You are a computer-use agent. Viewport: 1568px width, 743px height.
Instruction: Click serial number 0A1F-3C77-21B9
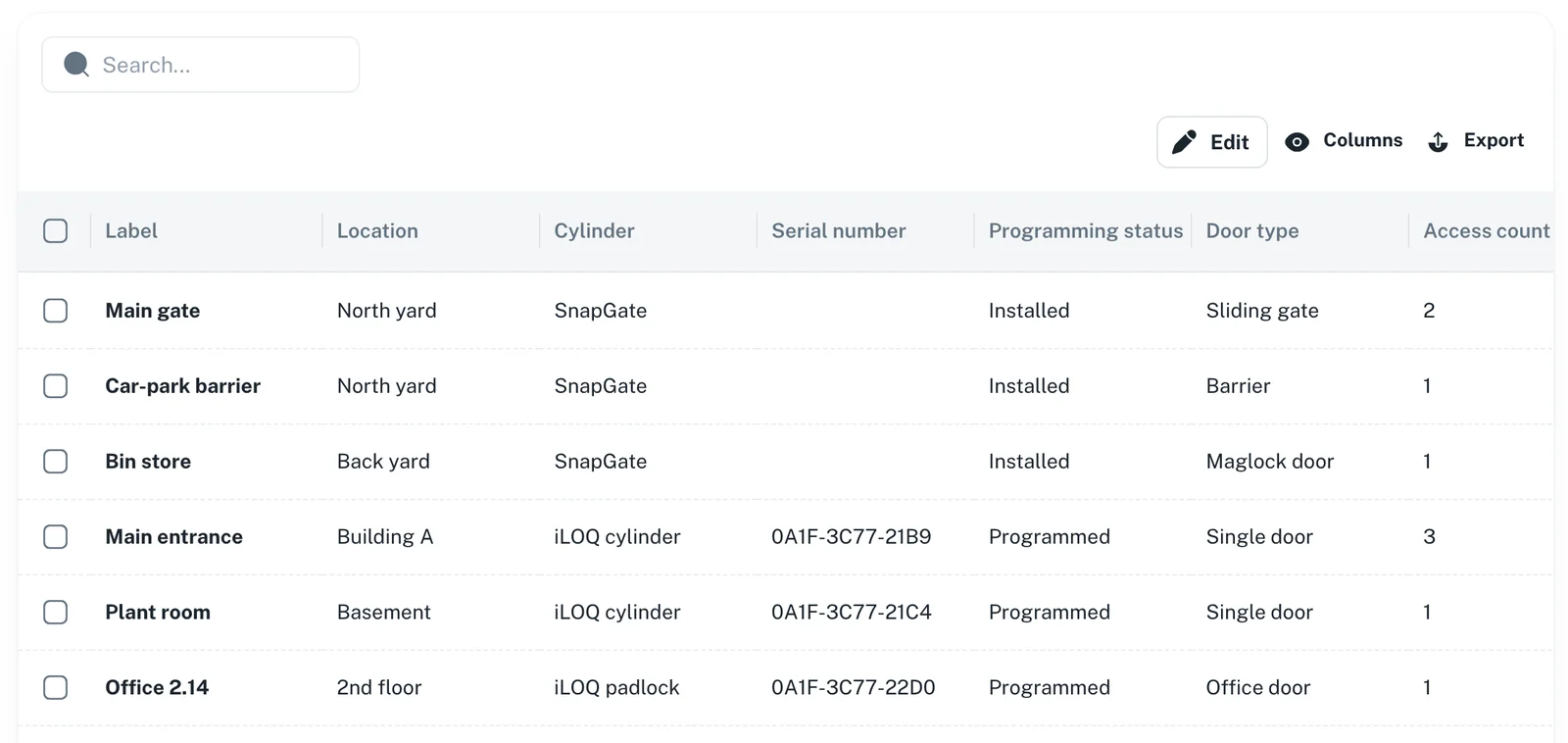click(x=852, y=537)
